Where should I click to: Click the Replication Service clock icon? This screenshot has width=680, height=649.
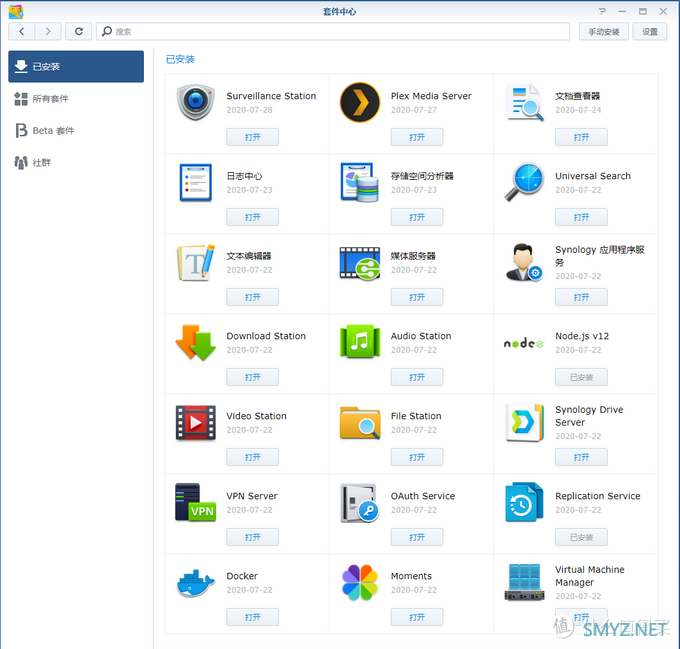point(524,502)
